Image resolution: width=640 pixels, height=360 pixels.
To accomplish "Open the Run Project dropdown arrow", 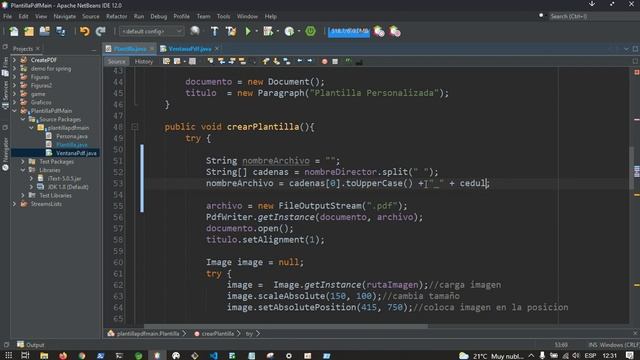I will tap(257, 31).
